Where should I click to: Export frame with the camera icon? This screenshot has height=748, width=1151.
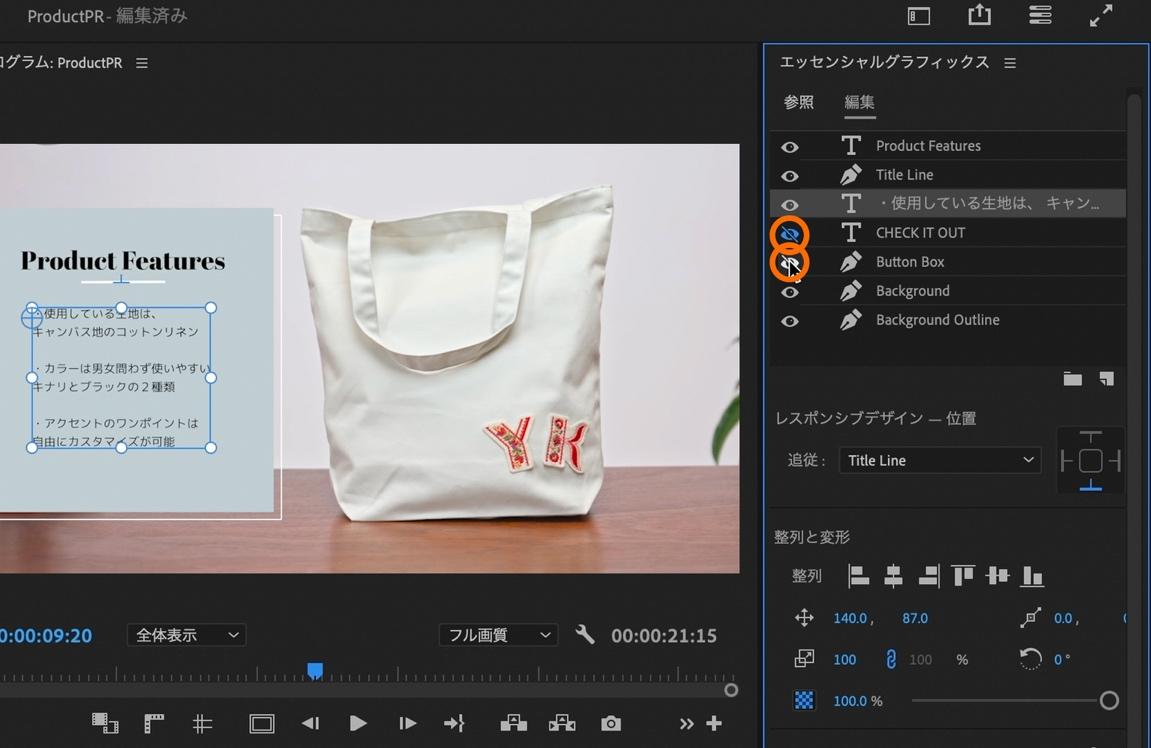[611, 724]
